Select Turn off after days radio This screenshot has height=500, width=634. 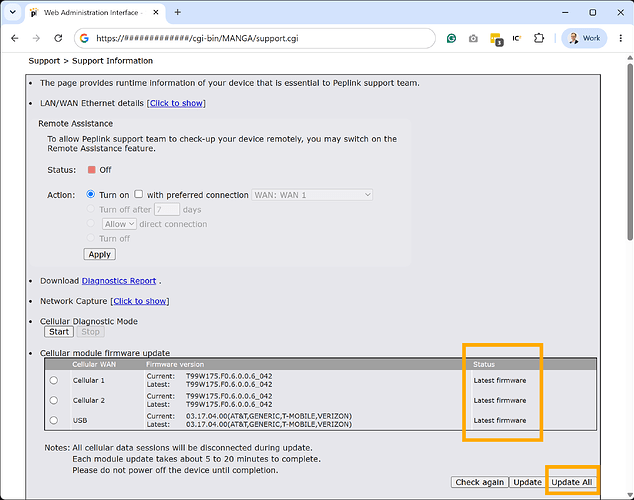91,209
